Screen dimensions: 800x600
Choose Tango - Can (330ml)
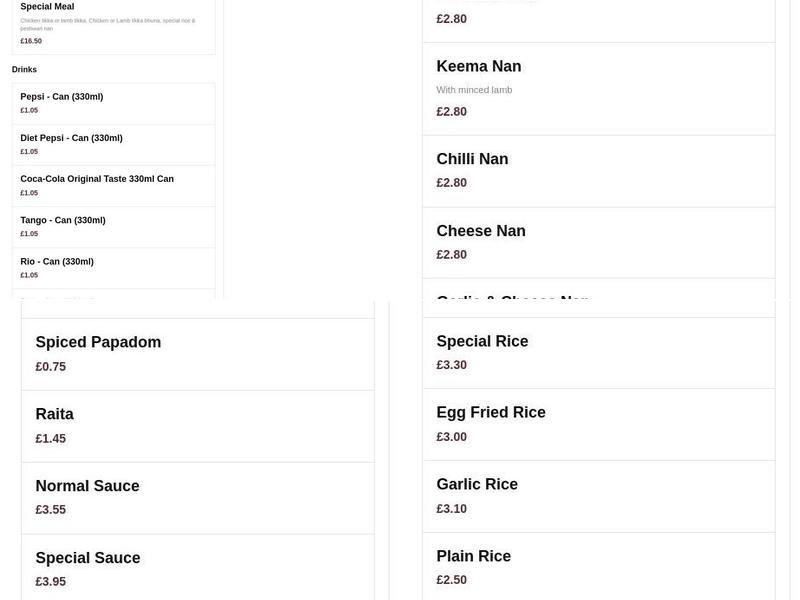tap(113, 226)
